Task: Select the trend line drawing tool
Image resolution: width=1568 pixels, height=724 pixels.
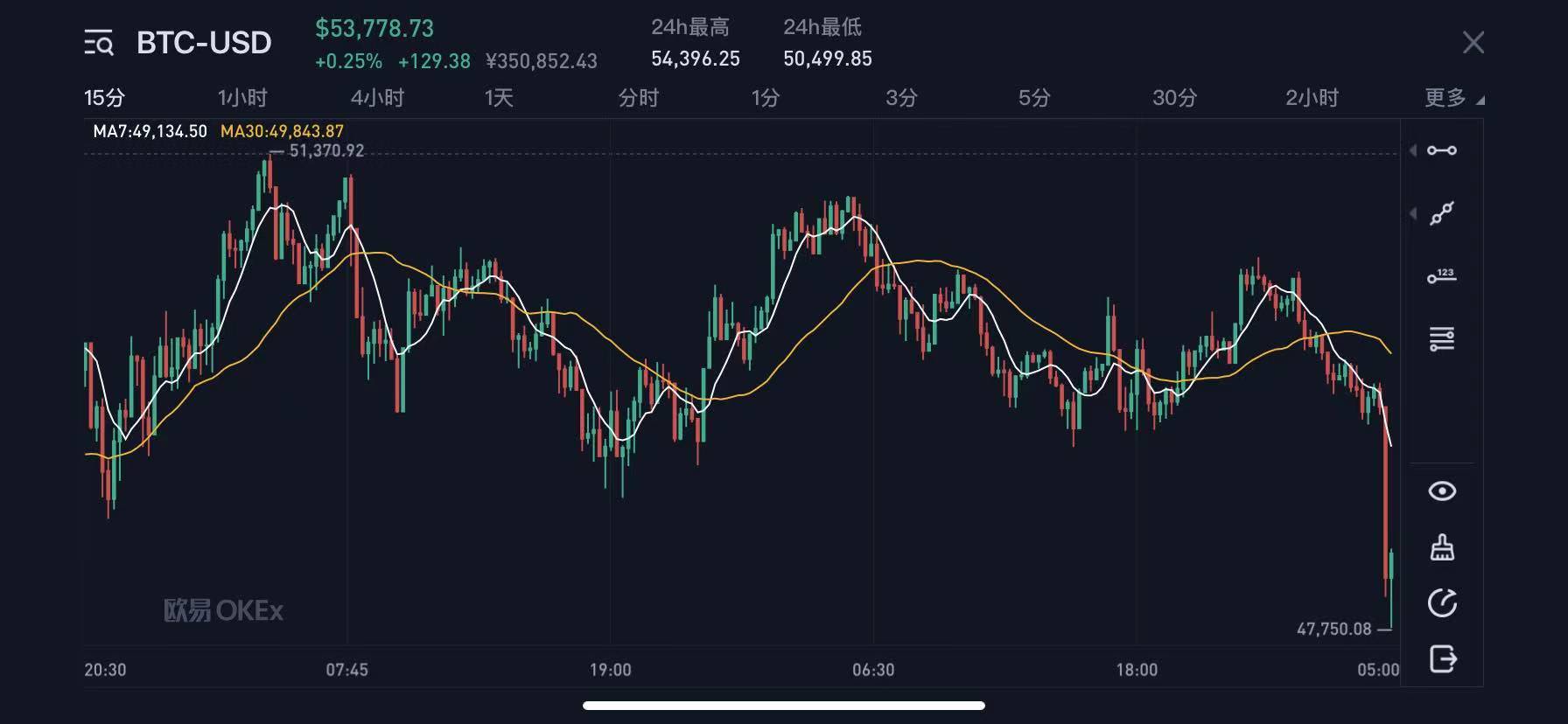Action: pyautogui.click(x=1442, y=213)
